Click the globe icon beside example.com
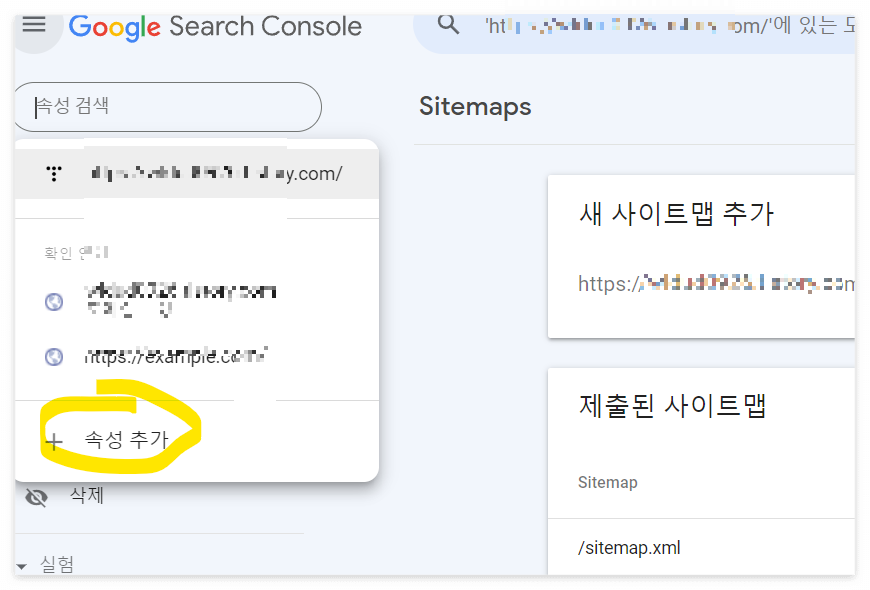This screenshot has height=590, width=870. pyautogui.click(x=54, y=356)
